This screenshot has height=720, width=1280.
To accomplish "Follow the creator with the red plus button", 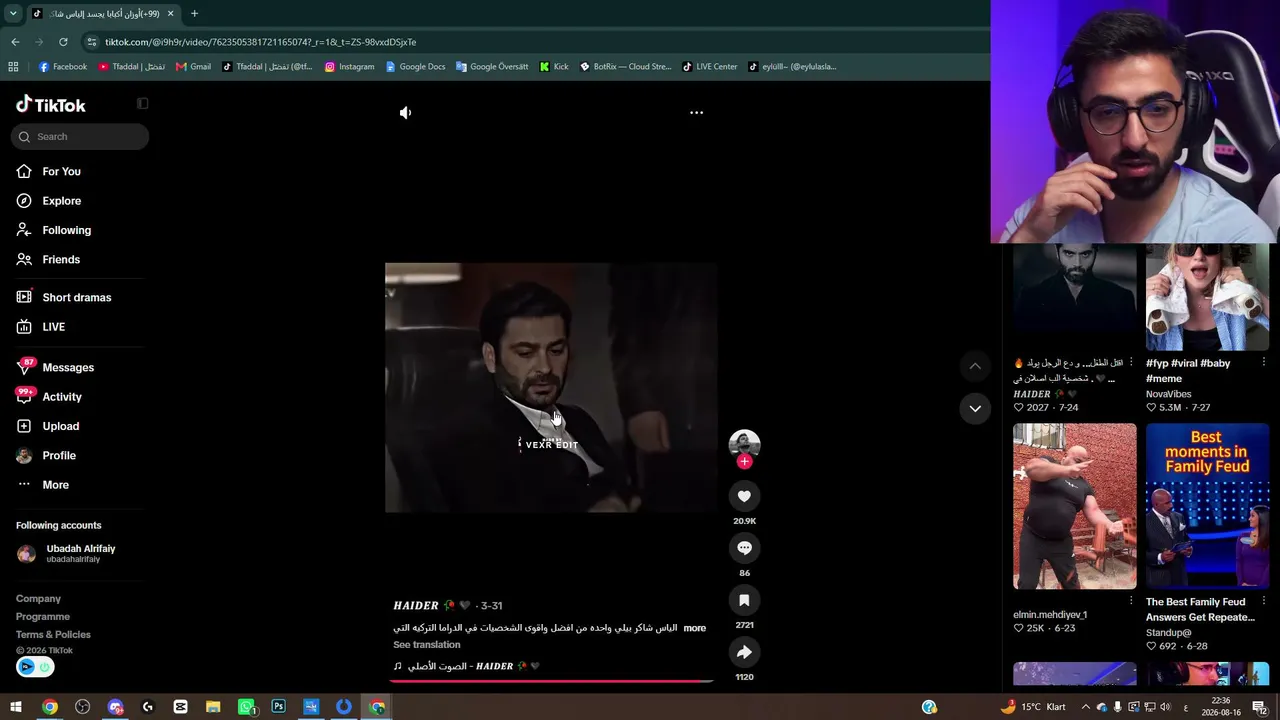I will [744, 462].
